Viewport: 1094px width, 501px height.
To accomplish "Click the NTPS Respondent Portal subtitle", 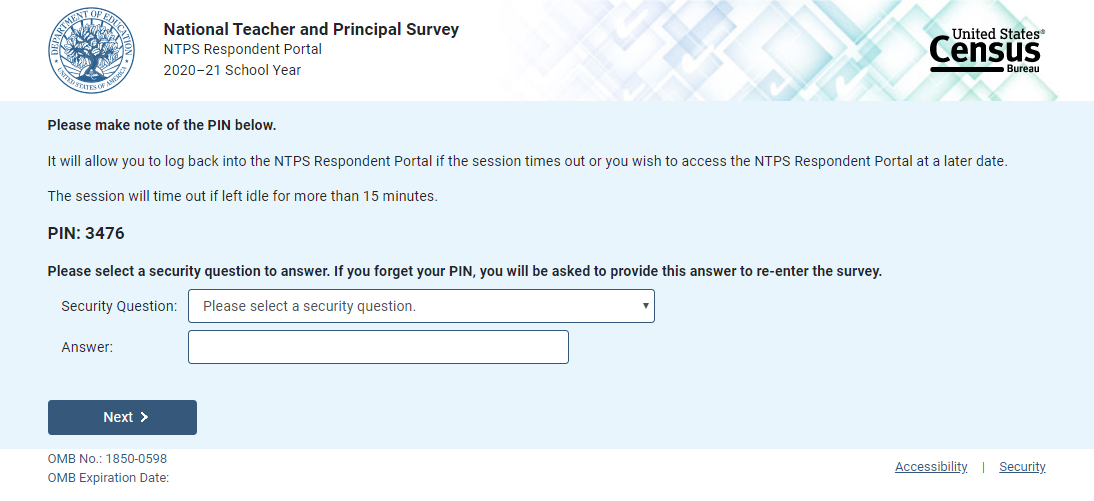I will (x=242, y=49).
